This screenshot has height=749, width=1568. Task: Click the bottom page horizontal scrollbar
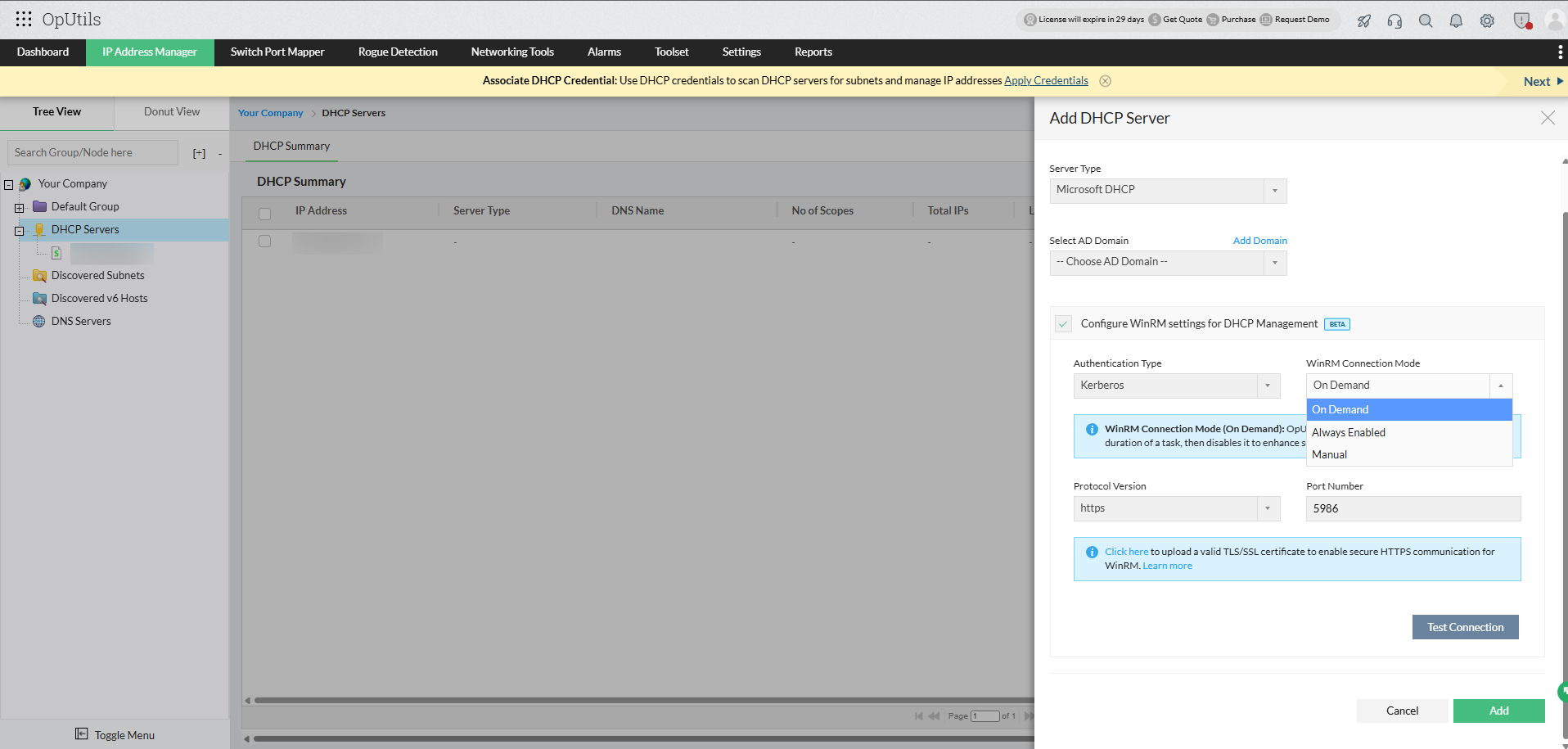[644, 739]
